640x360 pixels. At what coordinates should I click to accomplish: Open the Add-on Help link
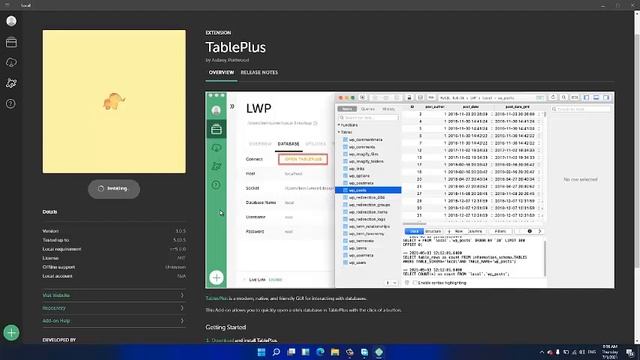coord(56,321)
